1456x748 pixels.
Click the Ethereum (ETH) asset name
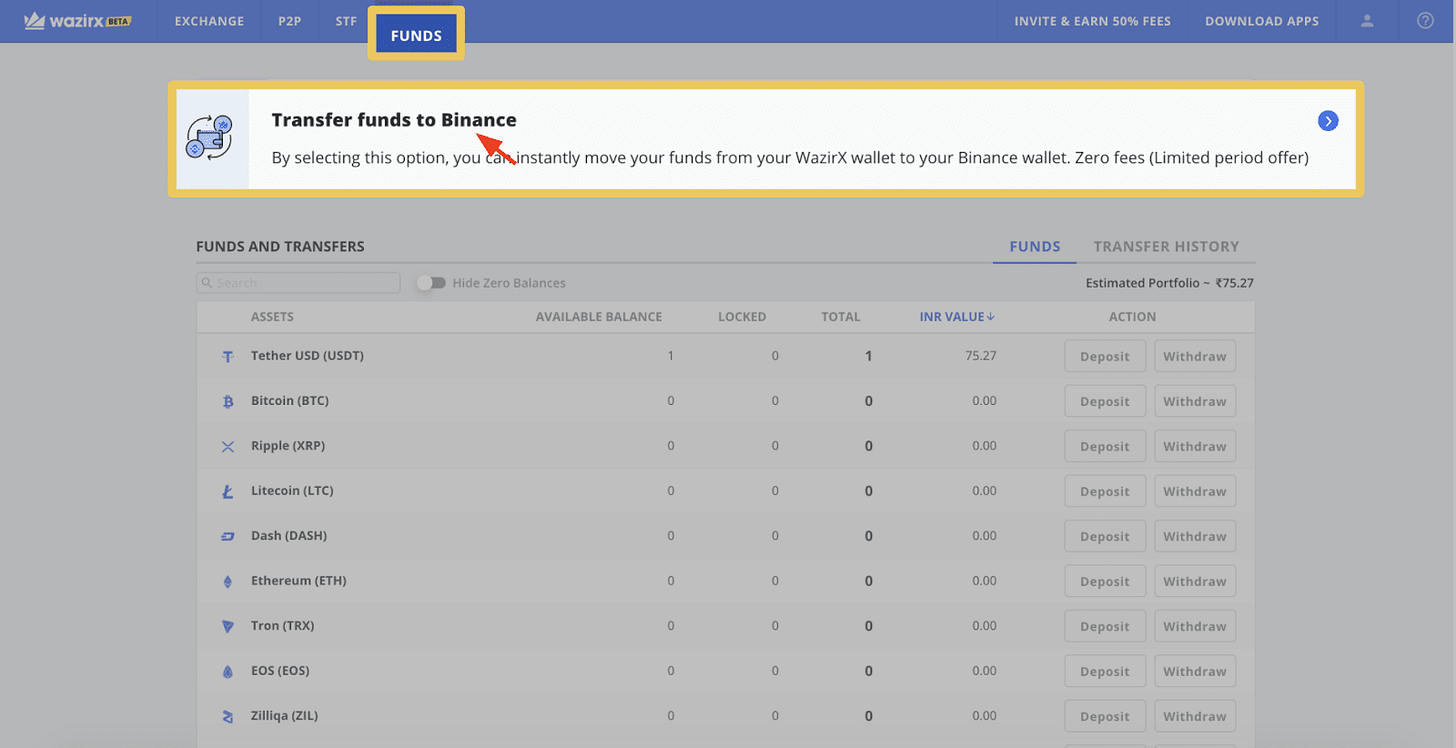[x=299, y=581]
